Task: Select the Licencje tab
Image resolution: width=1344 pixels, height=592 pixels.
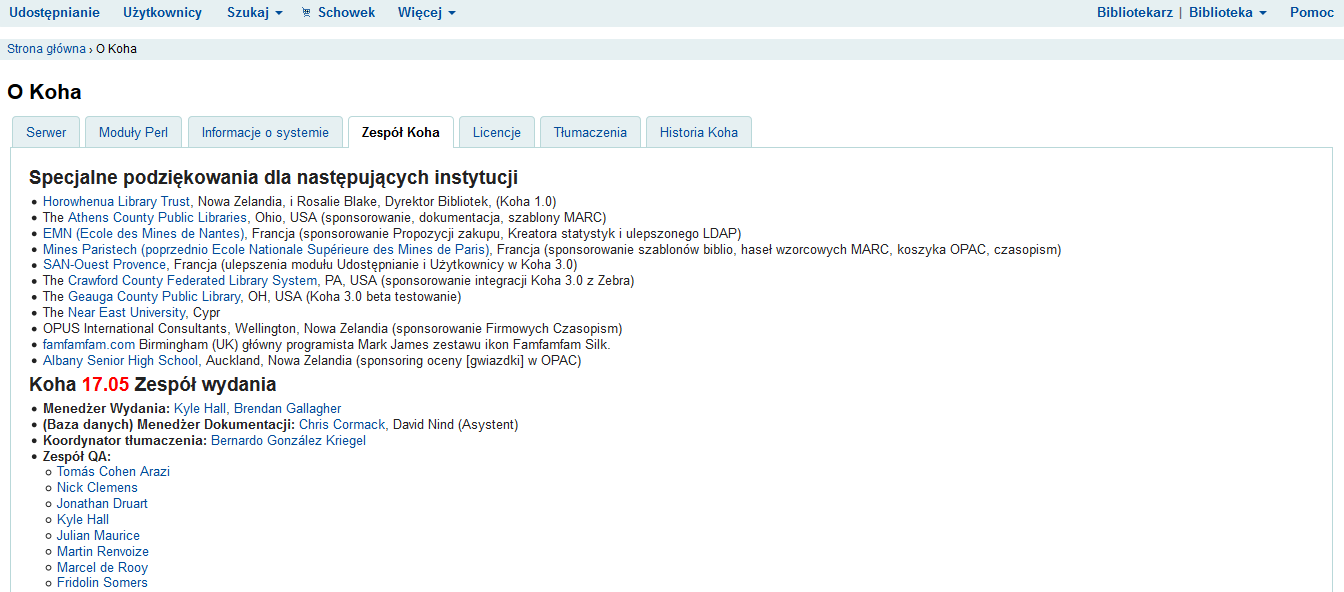Action: [x=496, y=132]
